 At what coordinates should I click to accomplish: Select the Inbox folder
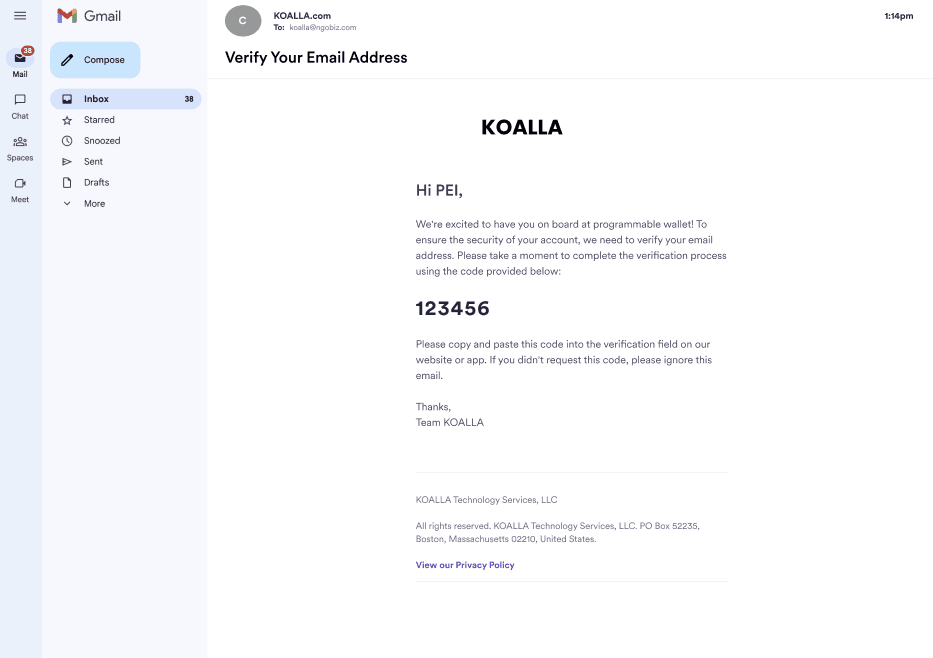pos(126,99)
